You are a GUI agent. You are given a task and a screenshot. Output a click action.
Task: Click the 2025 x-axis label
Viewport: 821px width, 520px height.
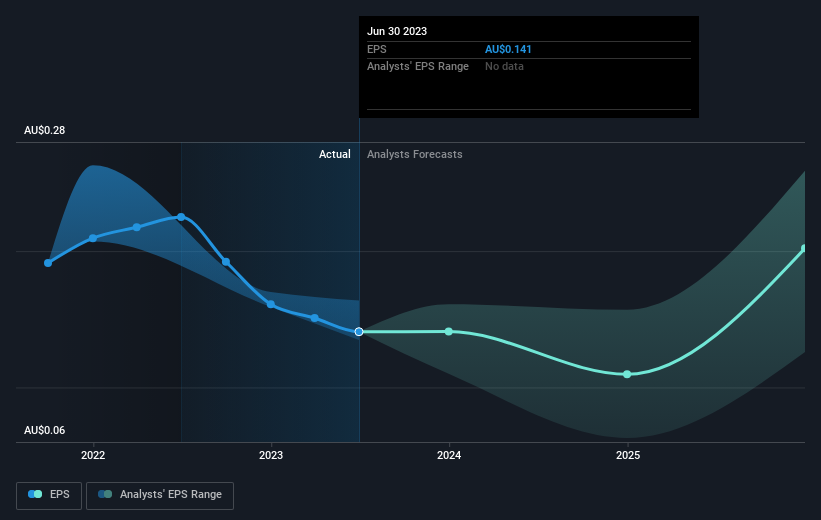coord(628,455)
